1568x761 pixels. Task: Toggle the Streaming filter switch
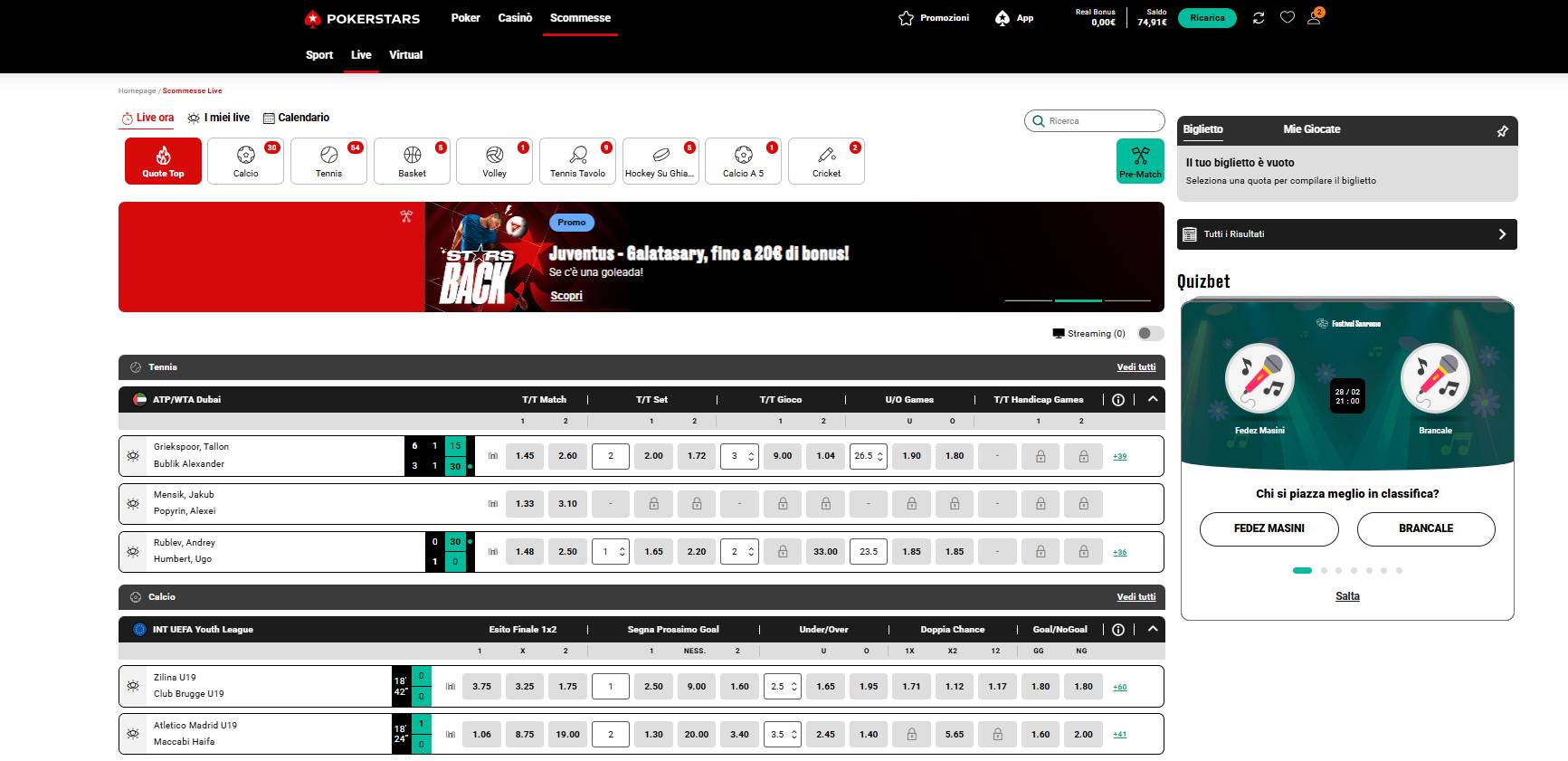(1150, 334)
